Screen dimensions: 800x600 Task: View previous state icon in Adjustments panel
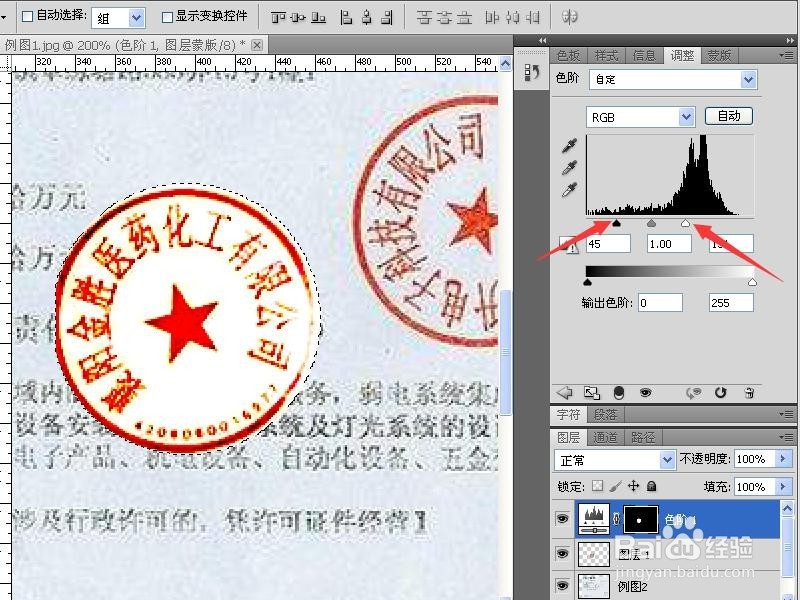click(693, 392)
